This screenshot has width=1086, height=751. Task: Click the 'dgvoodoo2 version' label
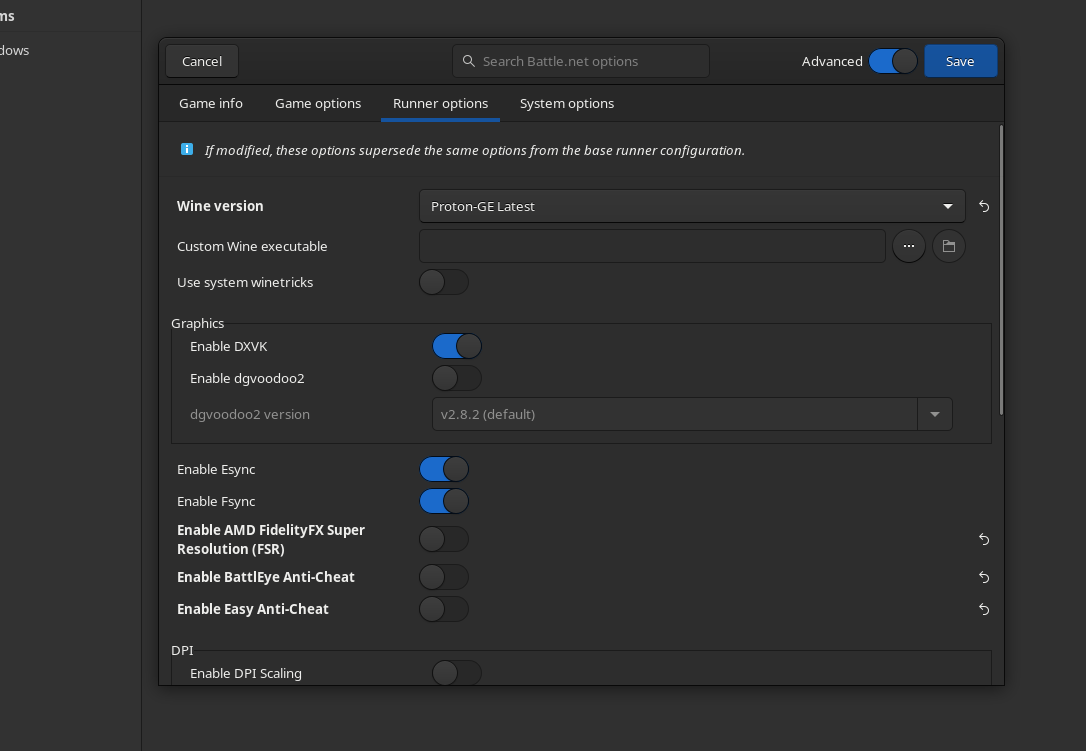(x=249, y=414)
